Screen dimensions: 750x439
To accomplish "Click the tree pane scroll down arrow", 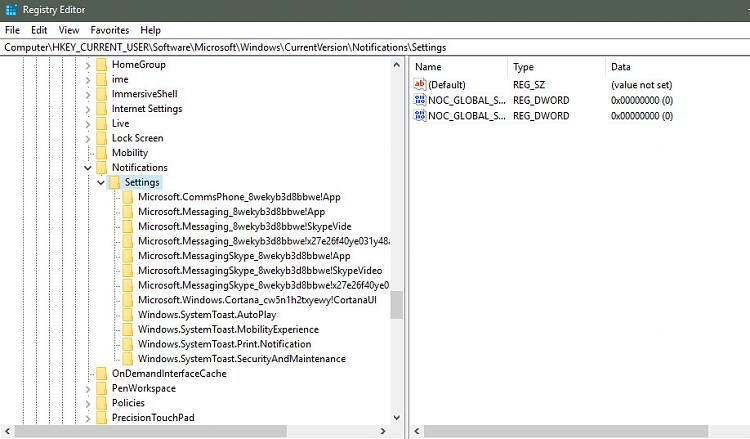I will 397,417.
